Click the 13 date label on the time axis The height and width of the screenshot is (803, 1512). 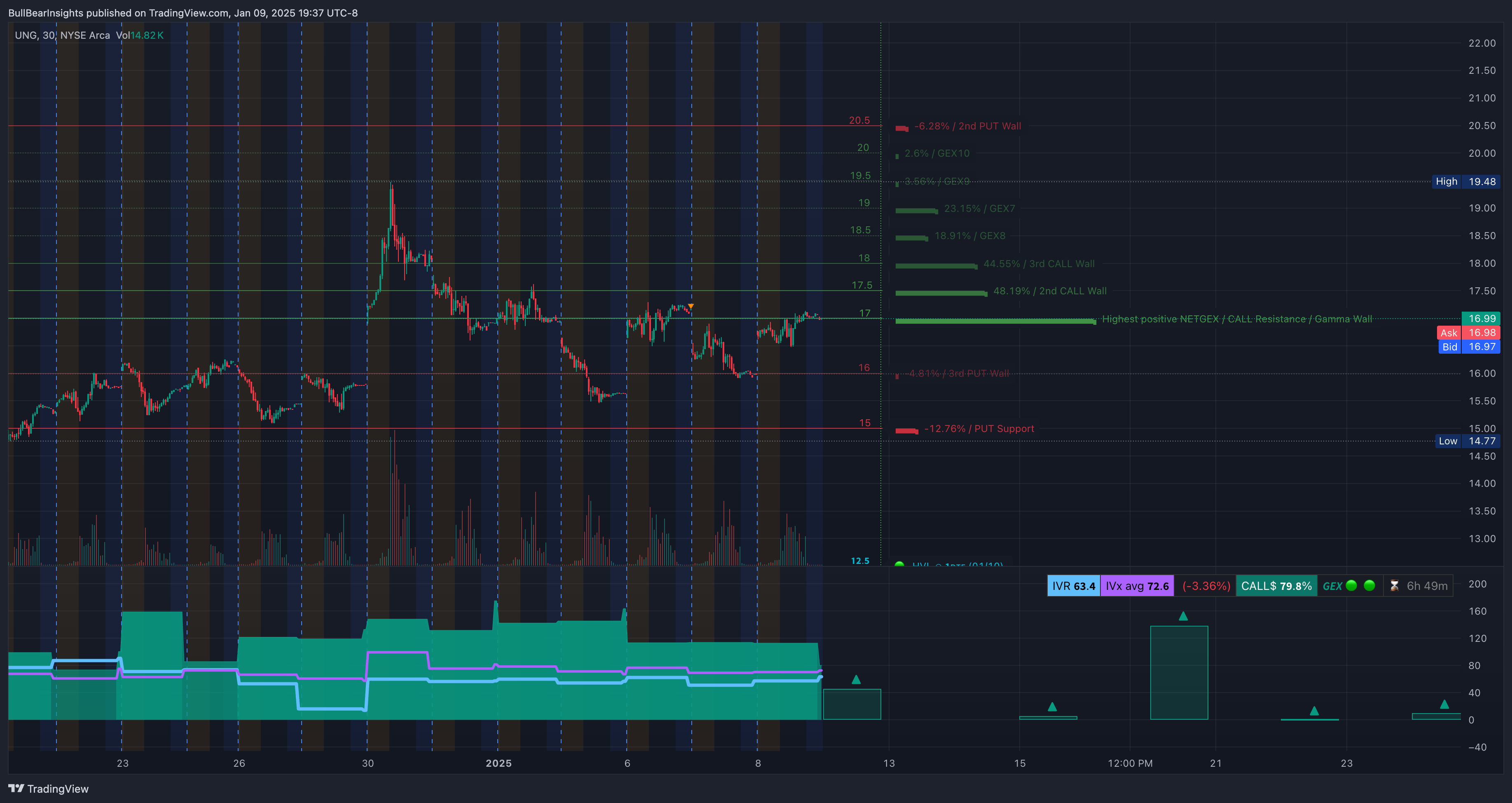click(x=889, y=763)
